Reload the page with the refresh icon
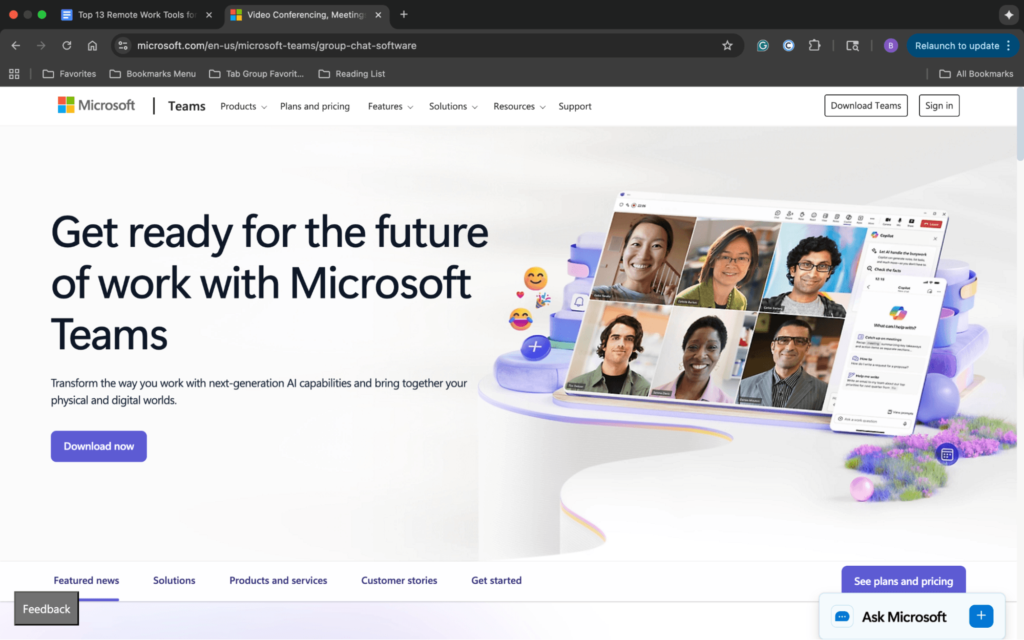 [x=67, y=46]
